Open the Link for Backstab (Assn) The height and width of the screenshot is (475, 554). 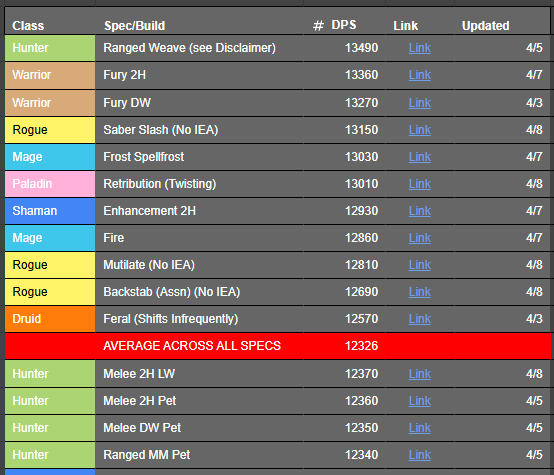click(x=419, y=292)
